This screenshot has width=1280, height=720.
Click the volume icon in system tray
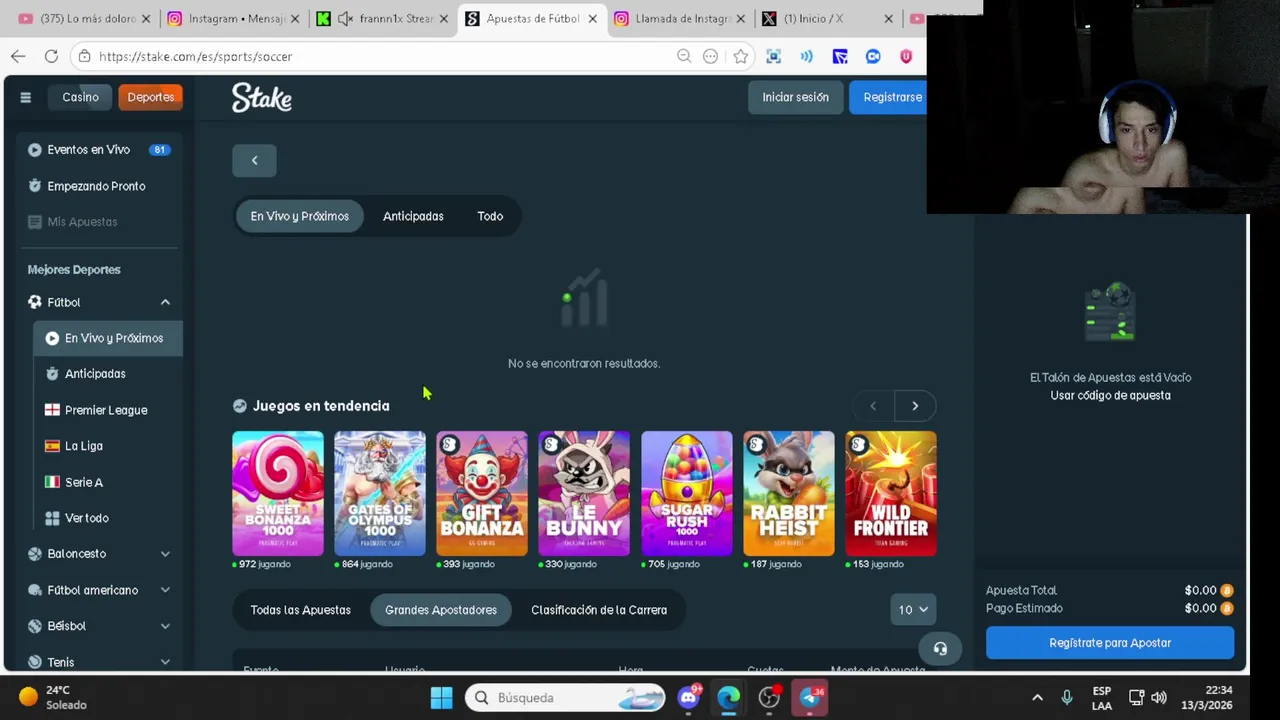pos(1159,698)
